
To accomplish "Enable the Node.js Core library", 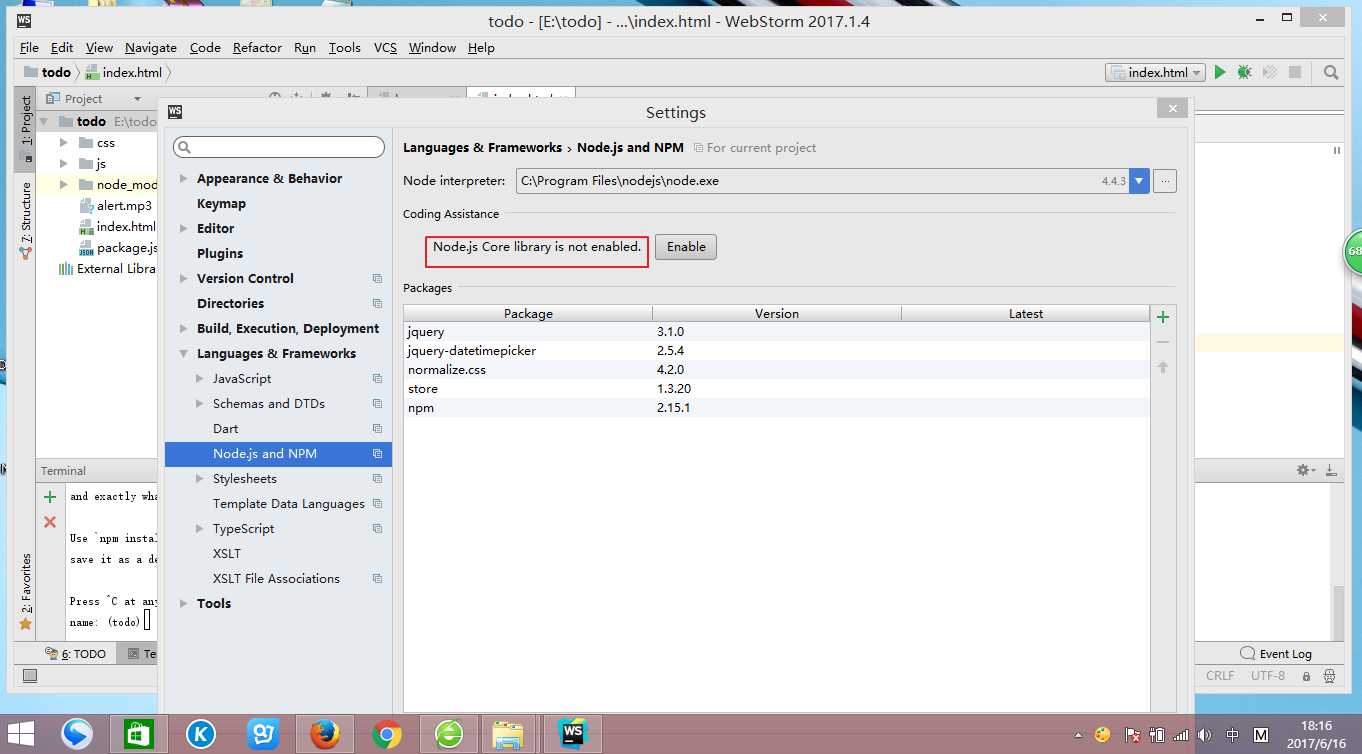I will pyautogui.click(x=686, y=247).
